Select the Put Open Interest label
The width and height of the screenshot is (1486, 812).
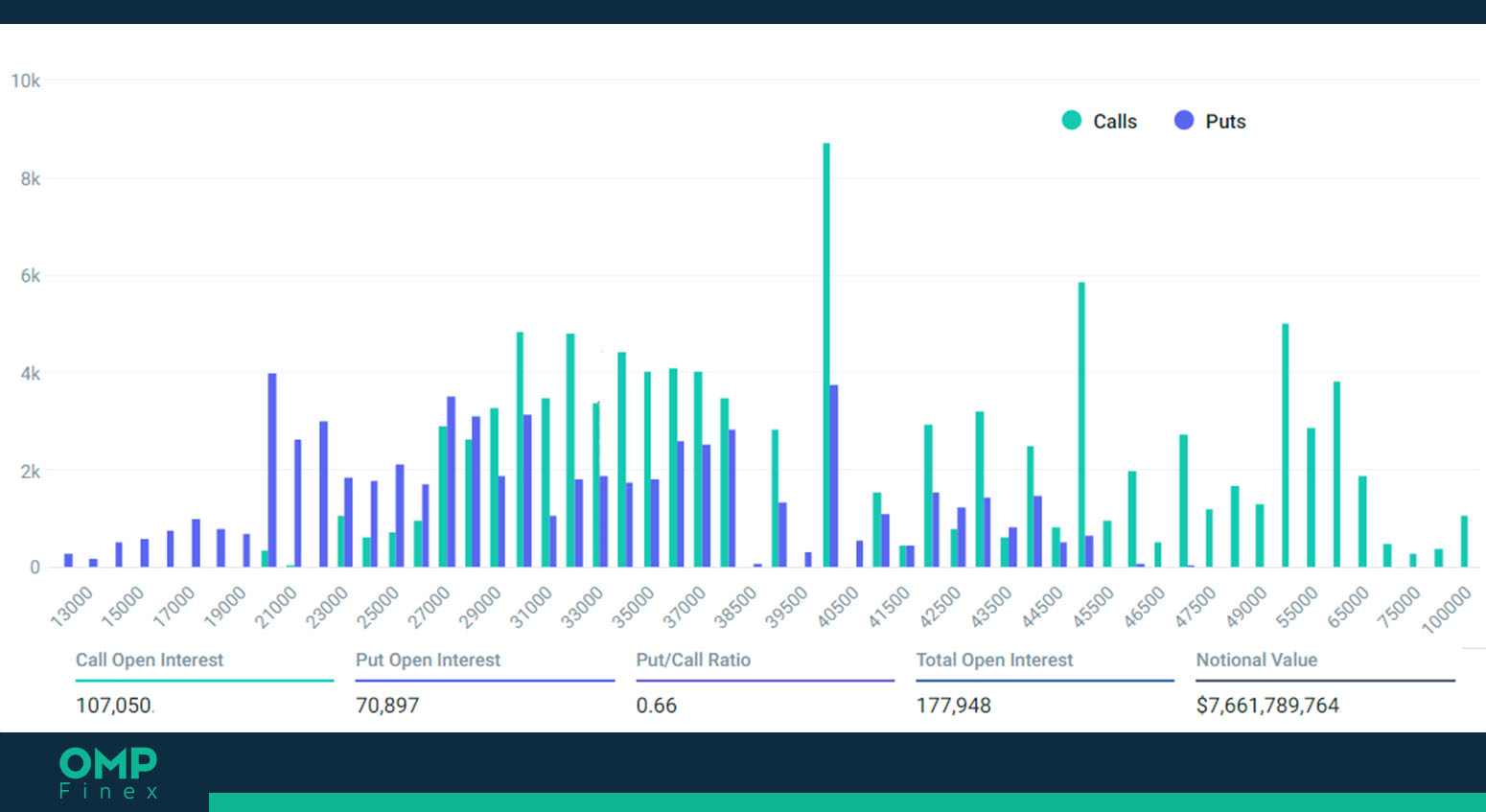[x=428, y=660]
